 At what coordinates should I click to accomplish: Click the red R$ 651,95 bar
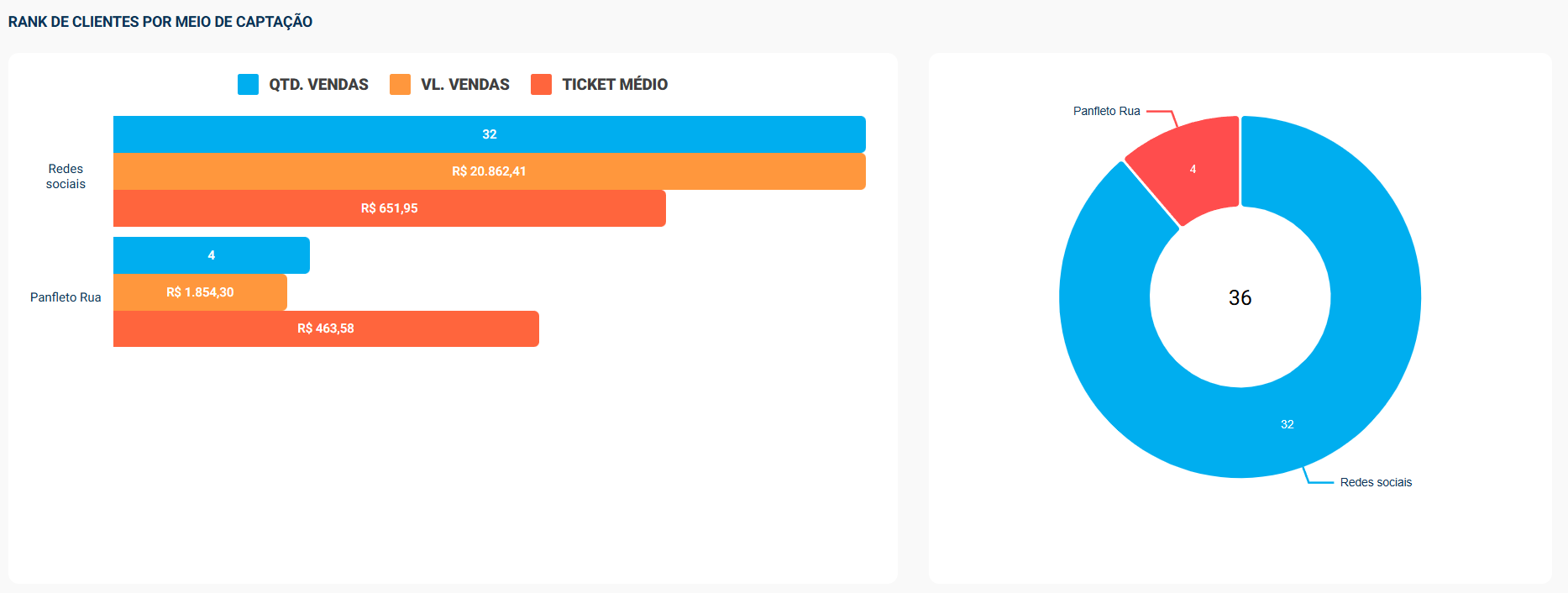(389, 208)
